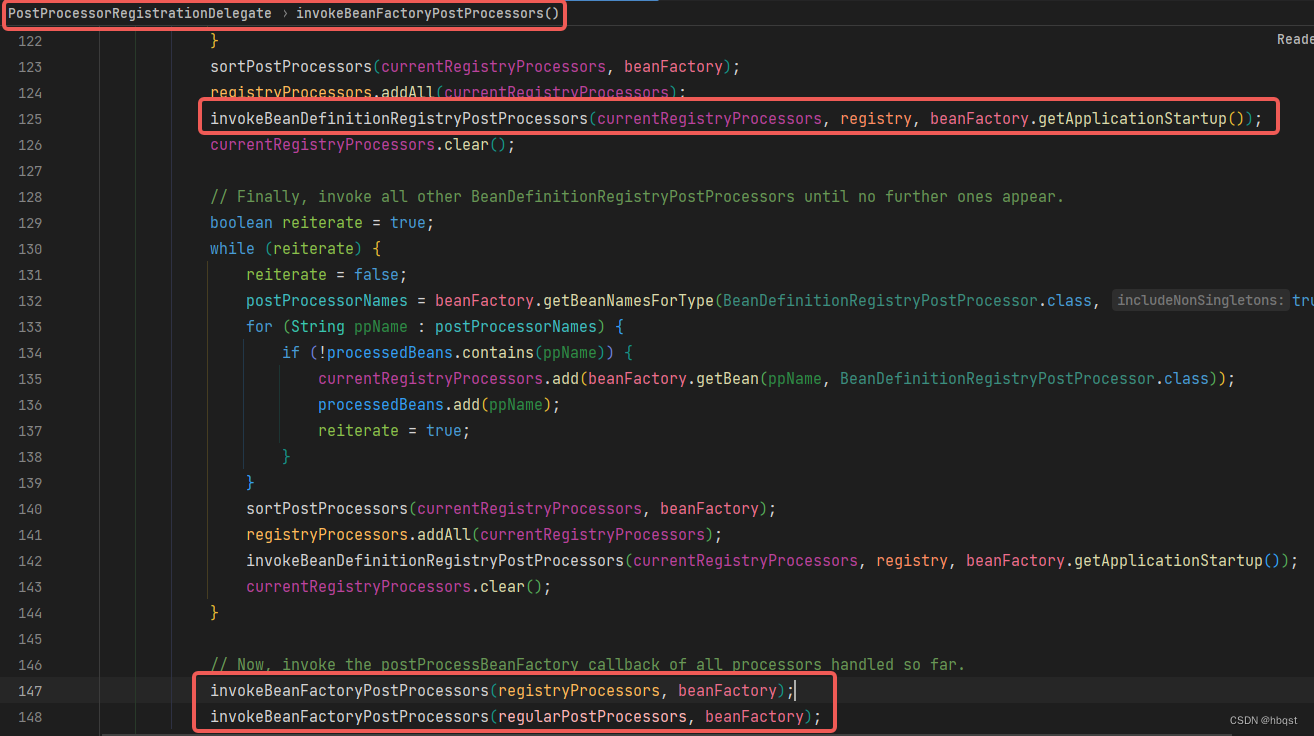1314x736 pixels.
Task: Click registryProcessors.addAll on line 141
Action: 358,535
